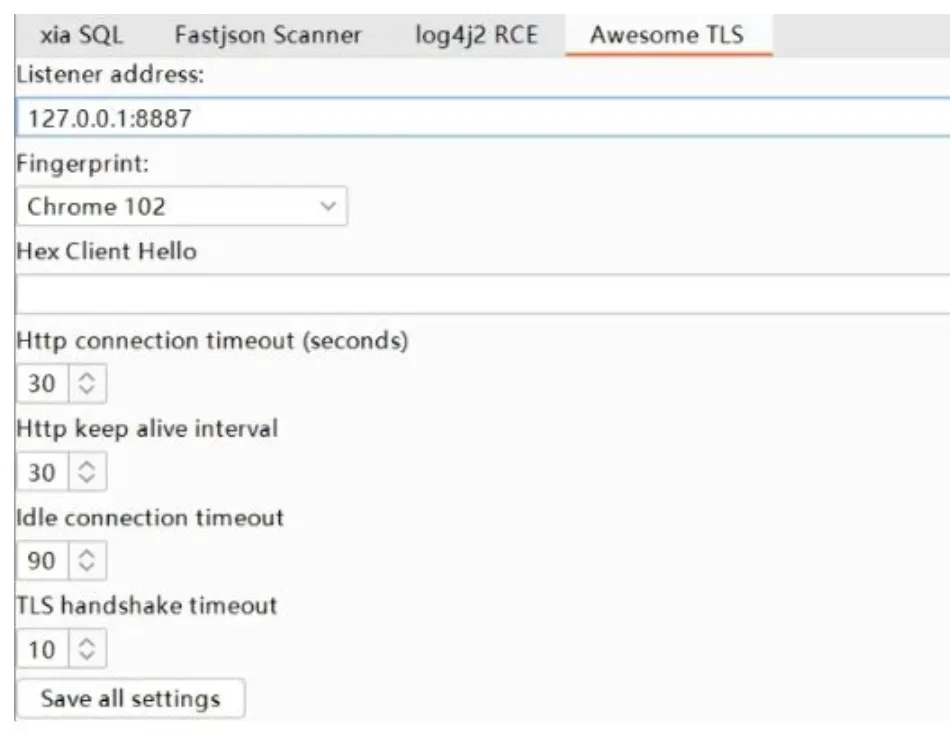This screenshot has width=950, height=734.
Task: Increase Http connection timeout with up arrow
Action: (87, 377)
